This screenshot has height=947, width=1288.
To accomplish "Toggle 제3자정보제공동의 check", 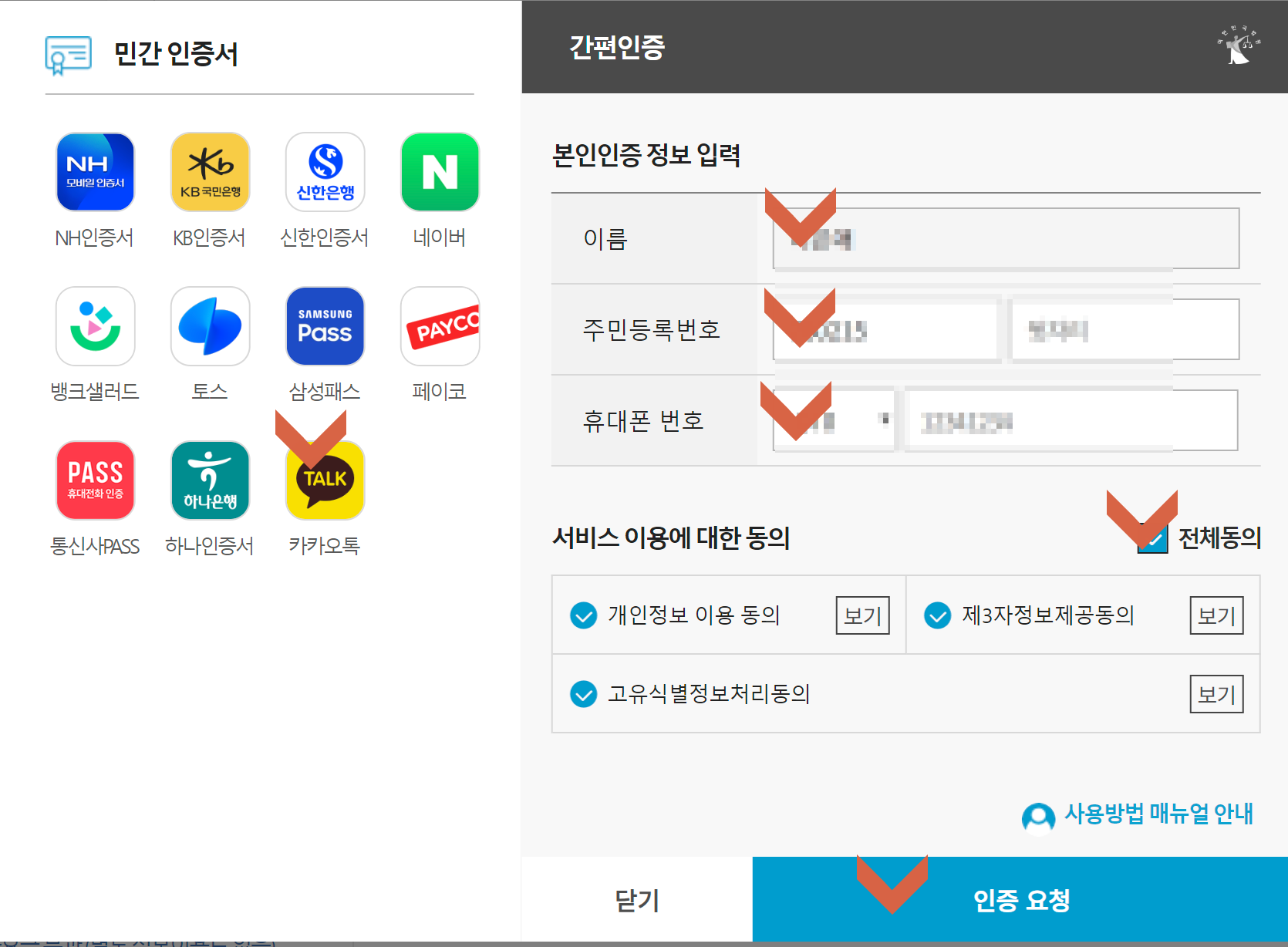I will tap(937, 615).
